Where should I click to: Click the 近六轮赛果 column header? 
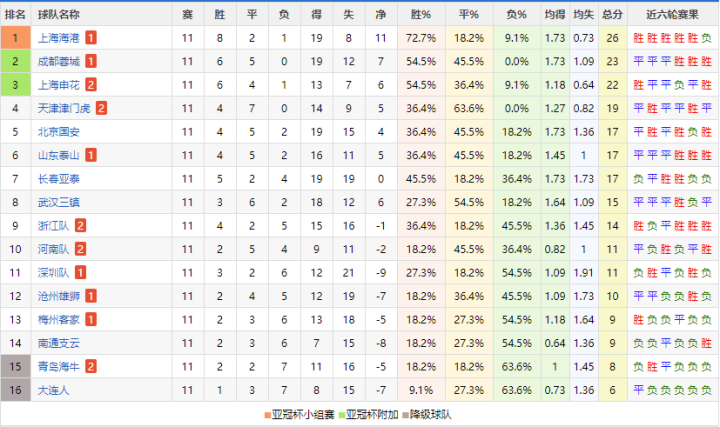(x=673, y=14)
